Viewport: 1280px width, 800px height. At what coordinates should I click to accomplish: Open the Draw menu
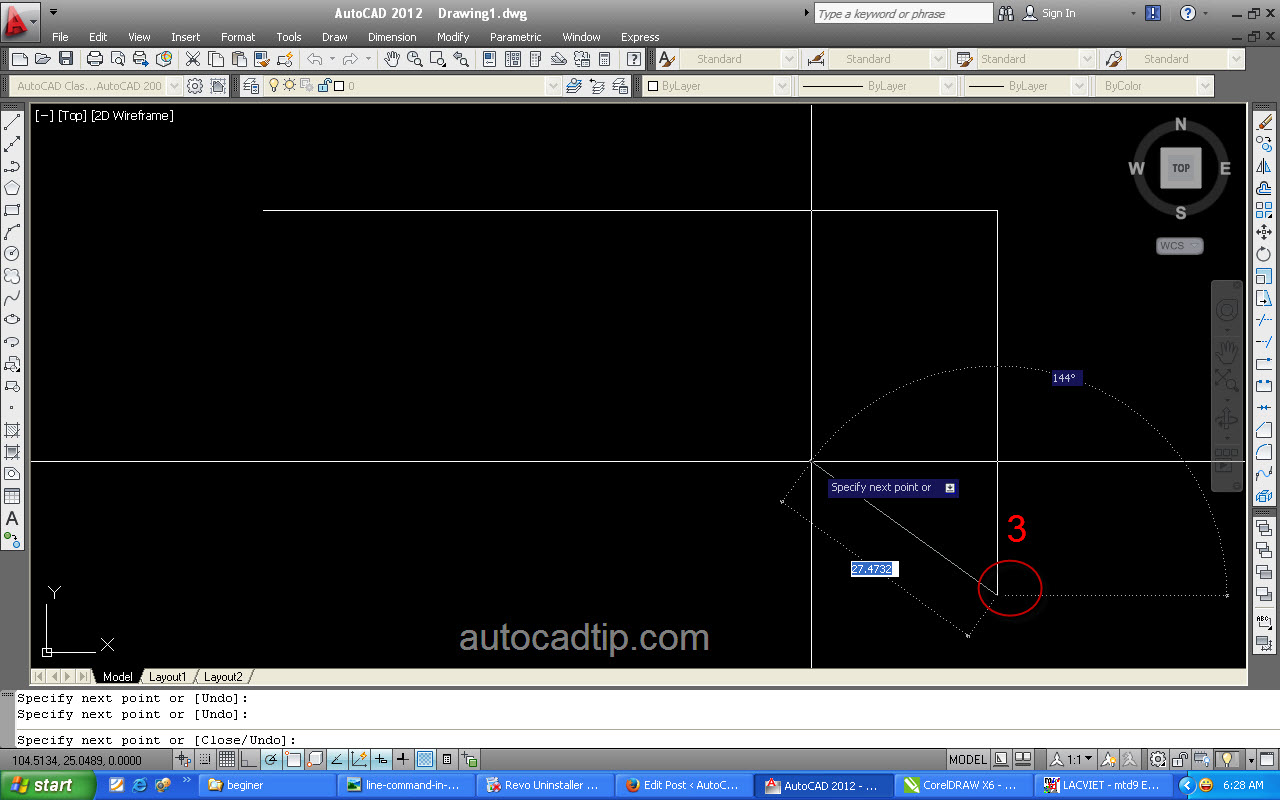(x=334, y=37)
